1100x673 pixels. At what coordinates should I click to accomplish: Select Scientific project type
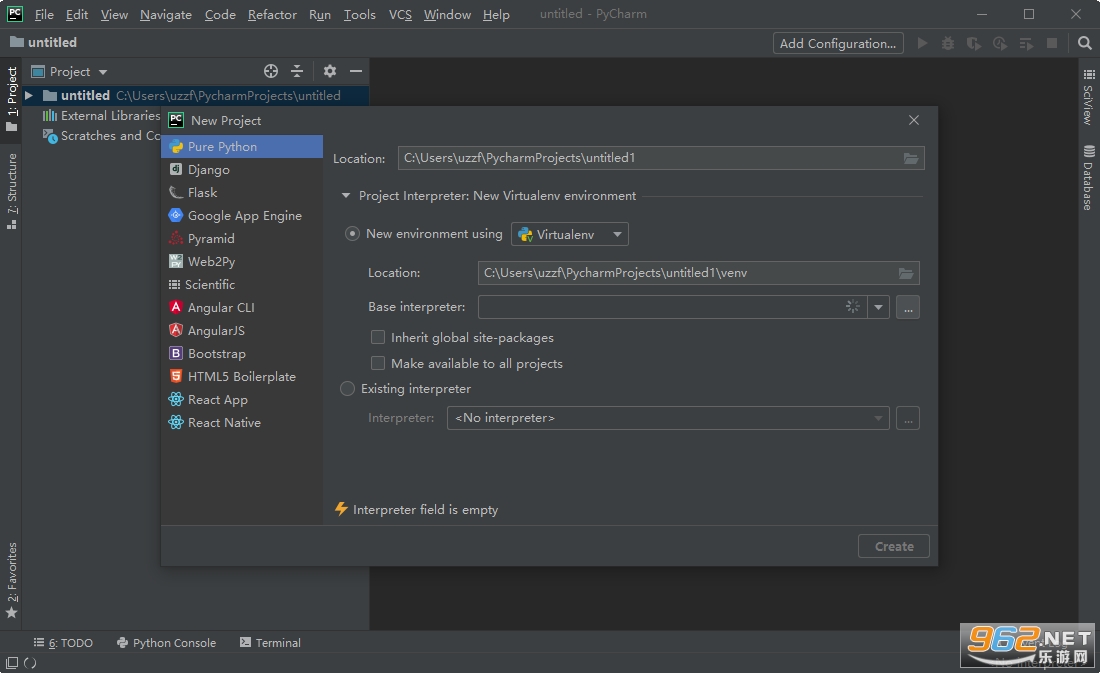click(242, 284)
